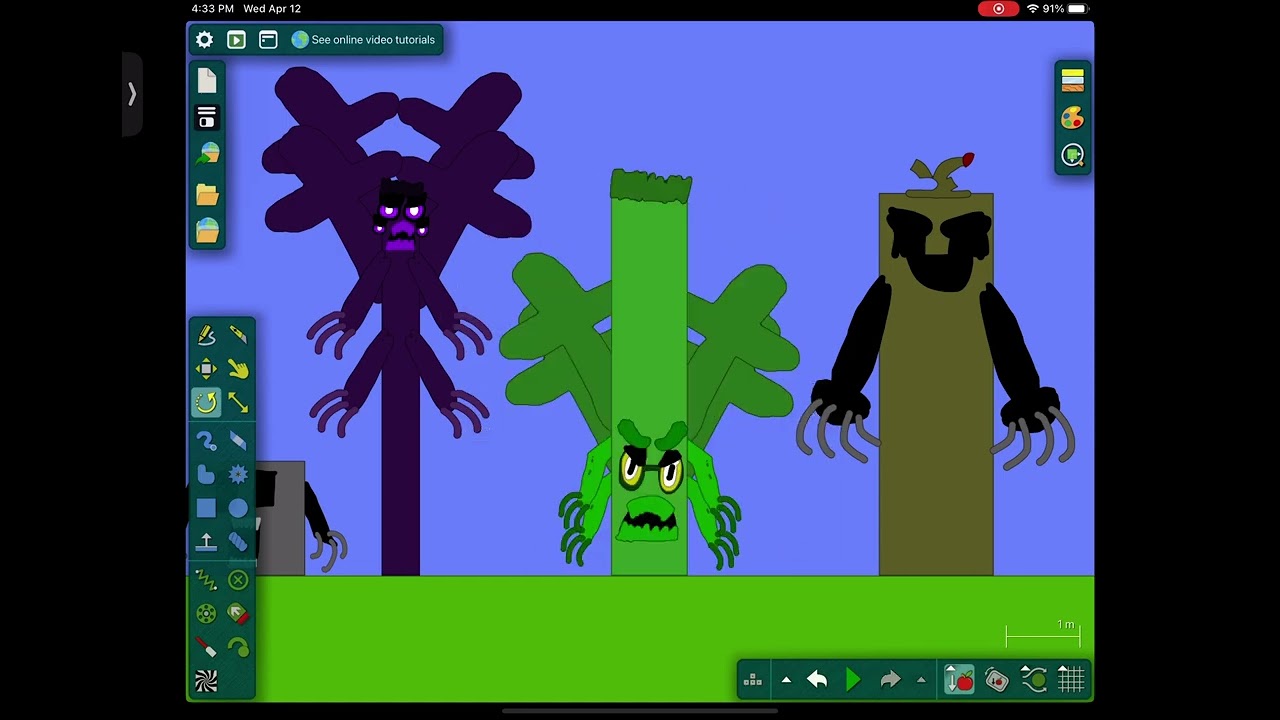Select the Laser pen tool
This screenshot has height=720, width=1280.
tap(206, 647)
